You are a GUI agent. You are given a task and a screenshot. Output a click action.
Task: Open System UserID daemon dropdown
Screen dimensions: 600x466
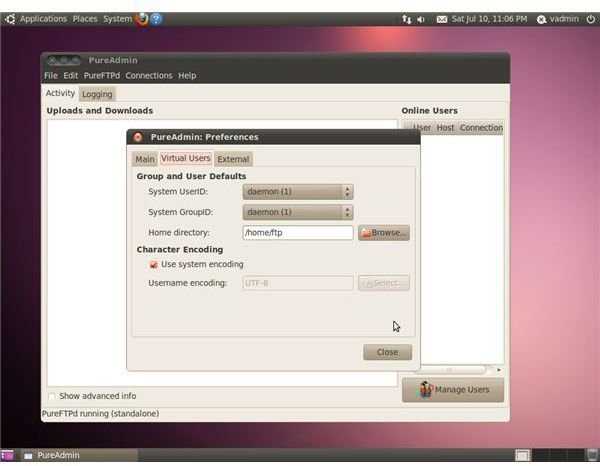[x=298, y=192]
